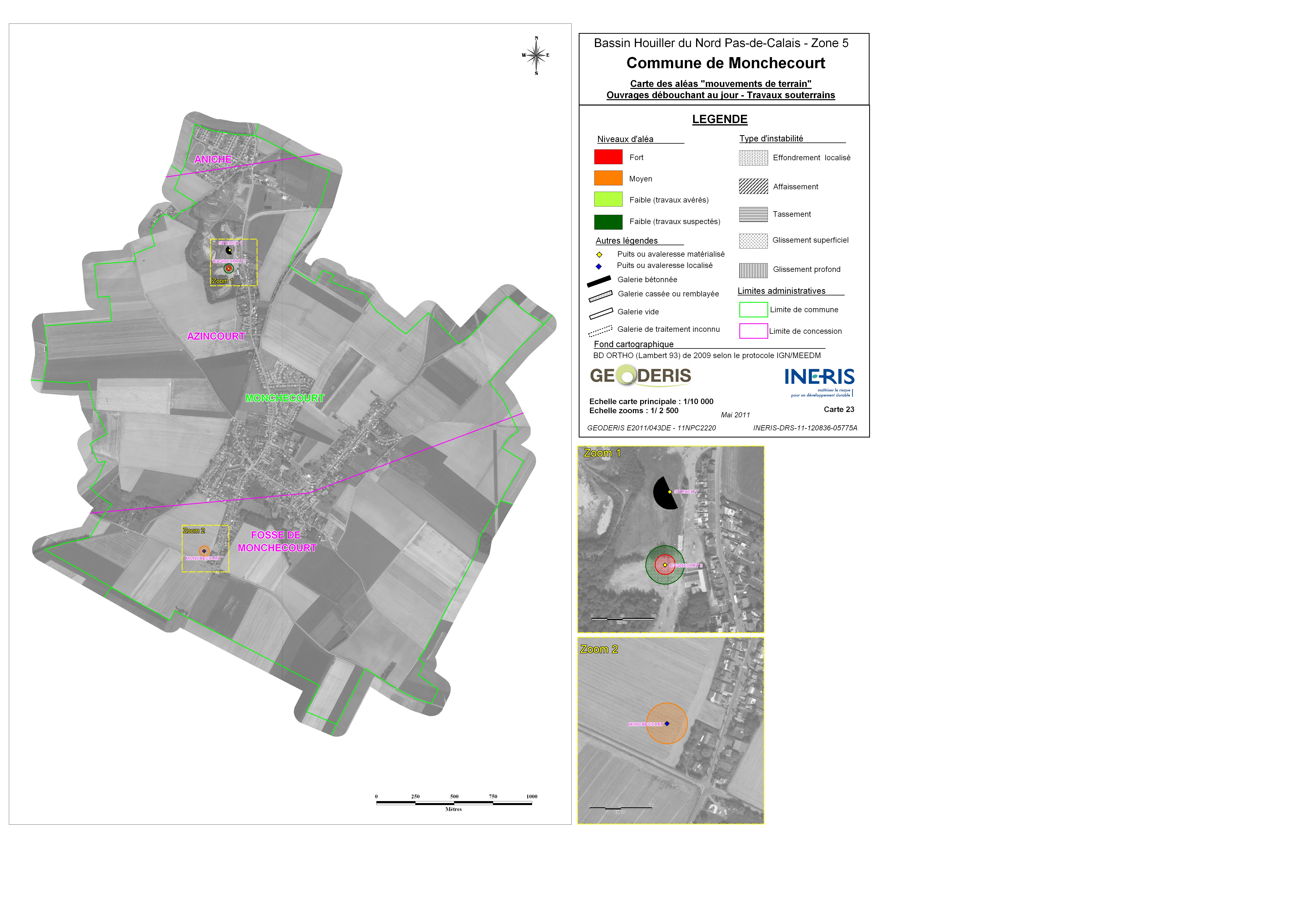Click the 'FOSSE DE MONCHECOURT' label on the map
This screenshot has height=924, width=1308.
tap(277, 542)
